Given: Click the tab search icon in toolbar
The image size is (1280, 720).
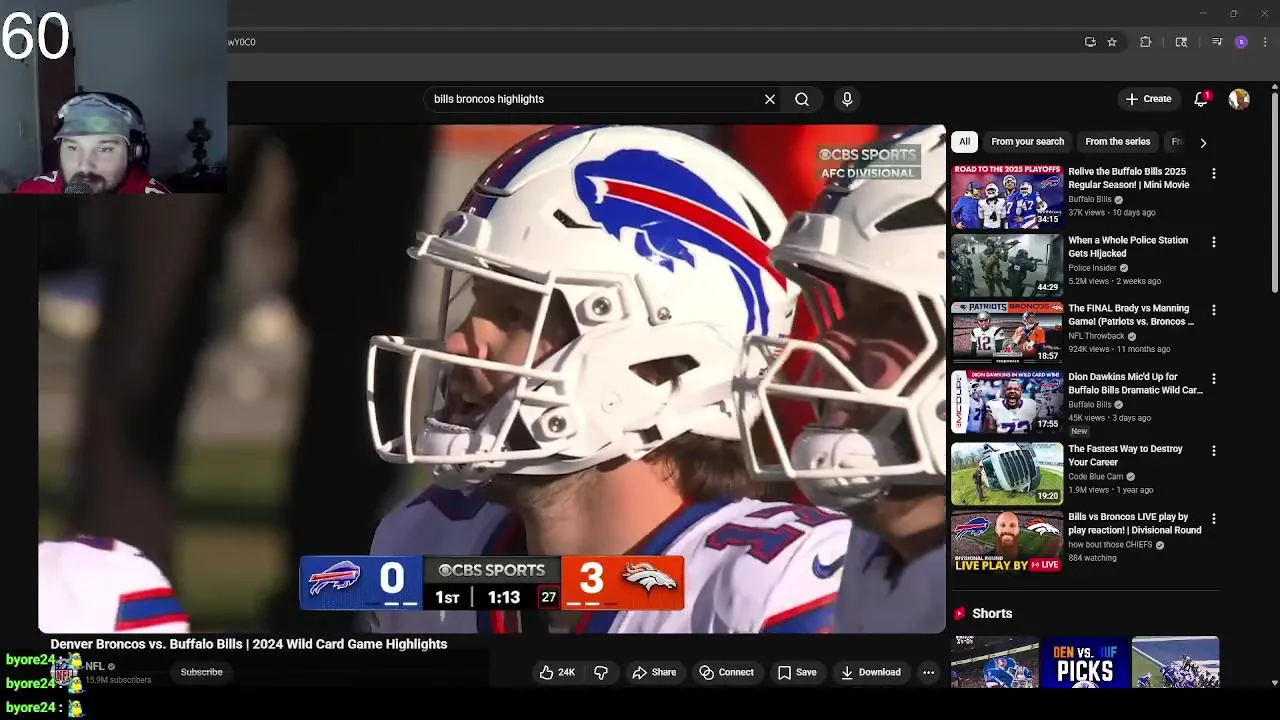Looking at the screenshot, I should 1181,42.
